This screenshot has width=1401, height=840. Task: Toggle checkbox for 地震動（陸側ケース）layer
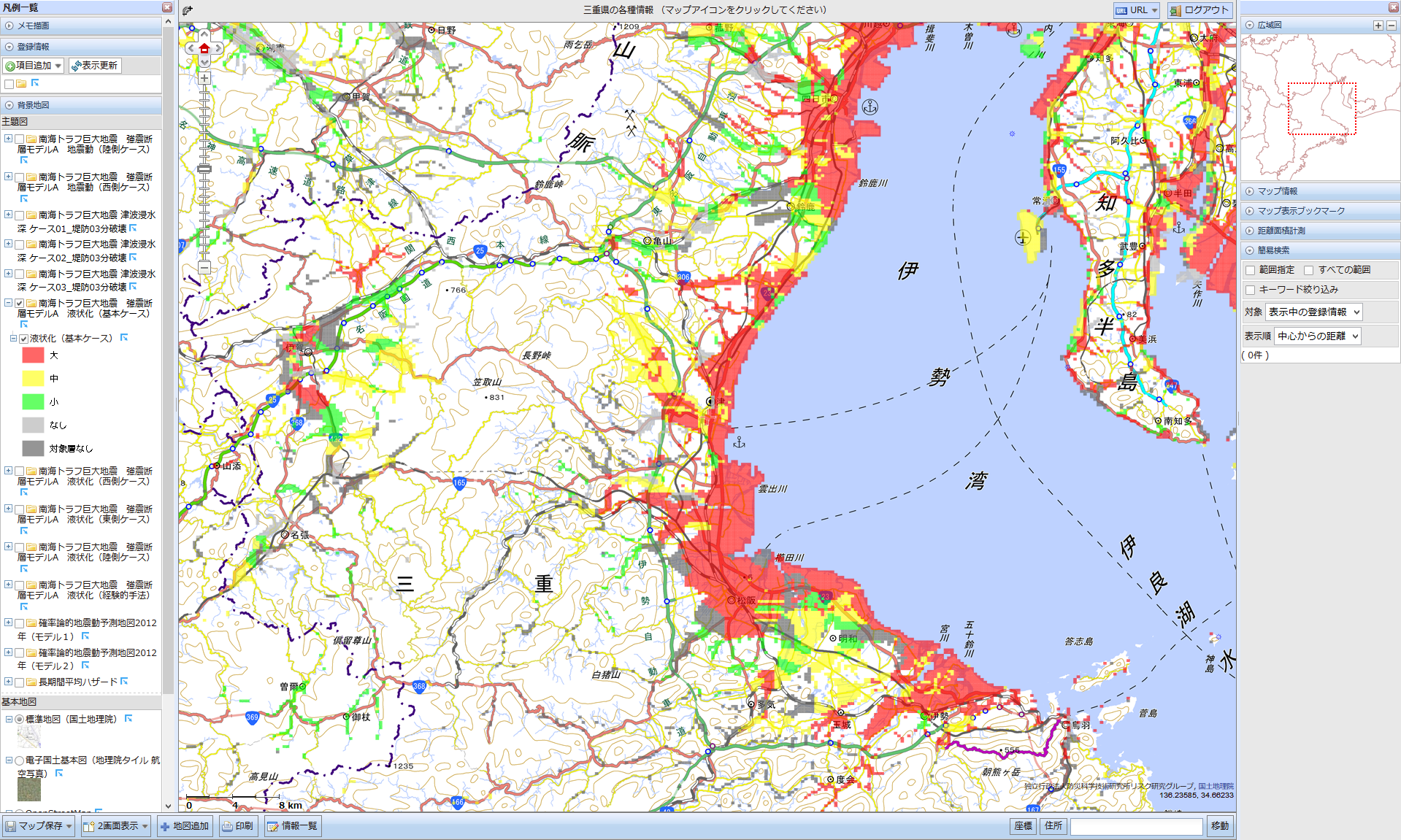20,139
